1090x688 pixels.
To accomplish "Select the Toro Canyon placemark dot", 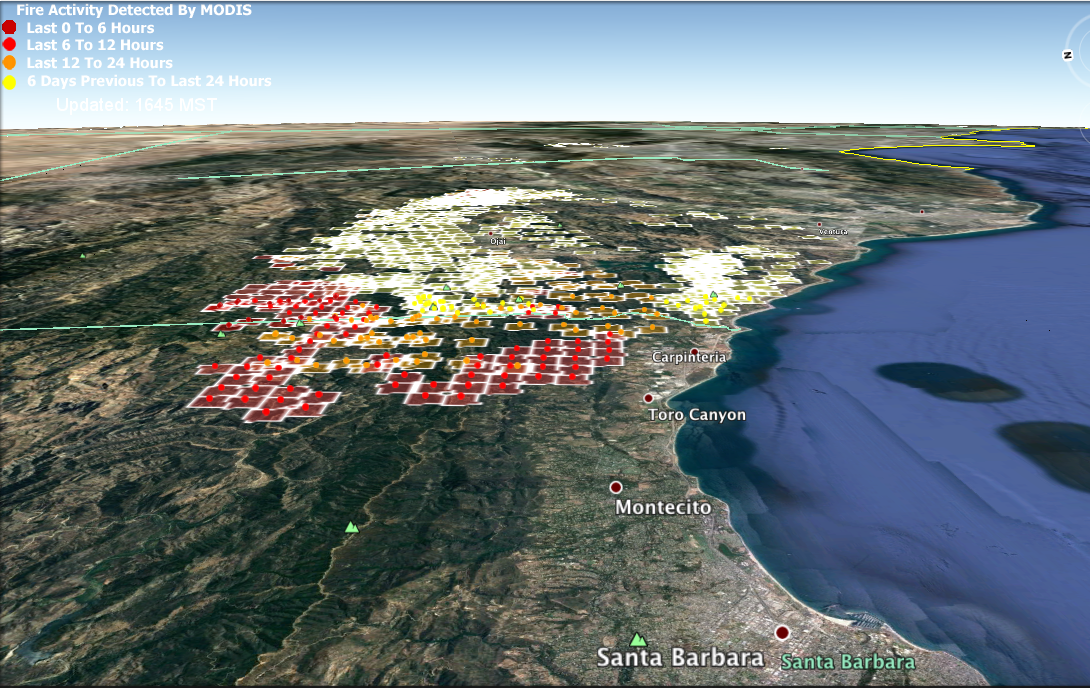I will pos(648,398).
